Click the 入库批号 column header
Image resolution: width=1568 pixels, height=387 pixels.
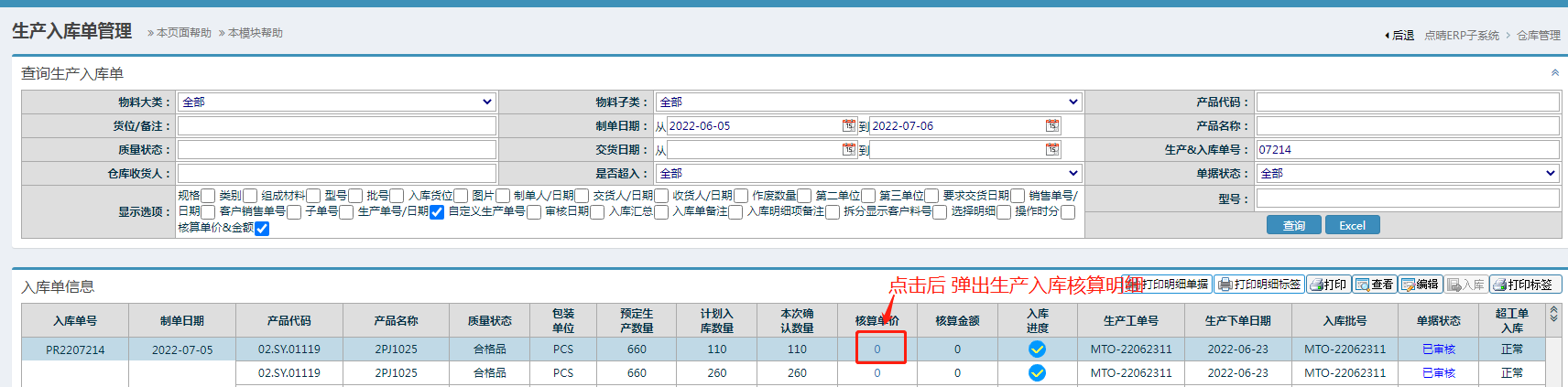click(1345, 320)
